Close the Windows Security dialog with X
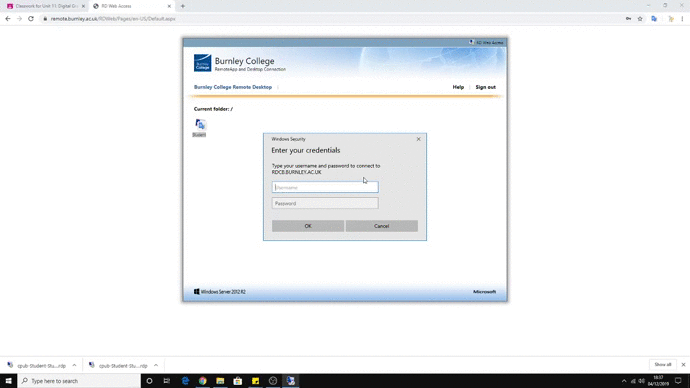The width and height of the screenshot is (690, 388). pos(418,139)
